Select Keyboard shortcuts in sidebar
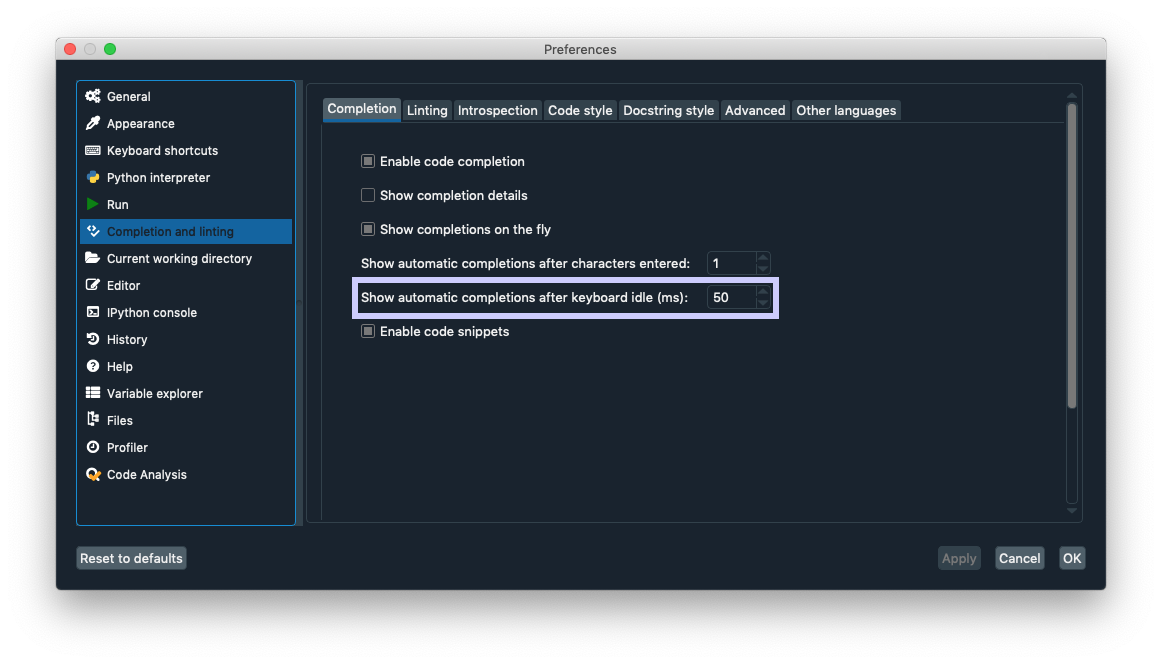 click(186, 150)
